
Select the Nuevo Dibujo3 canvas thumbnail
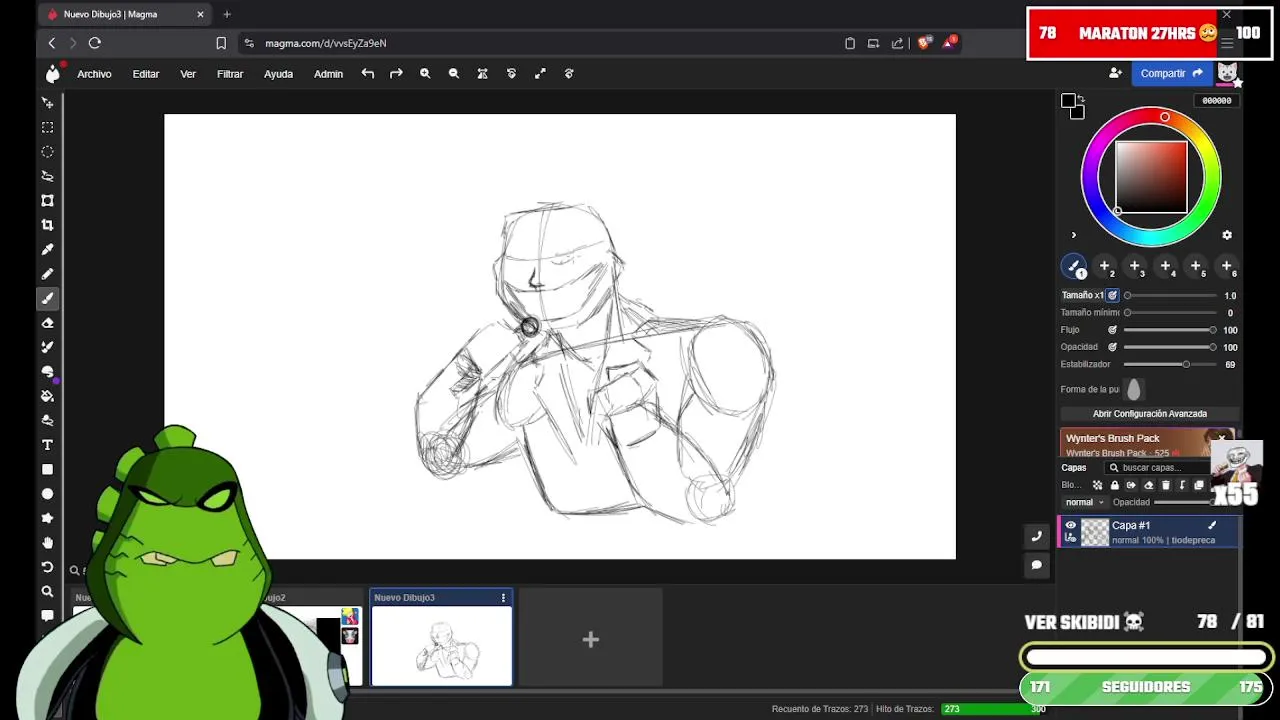point(441,645)
